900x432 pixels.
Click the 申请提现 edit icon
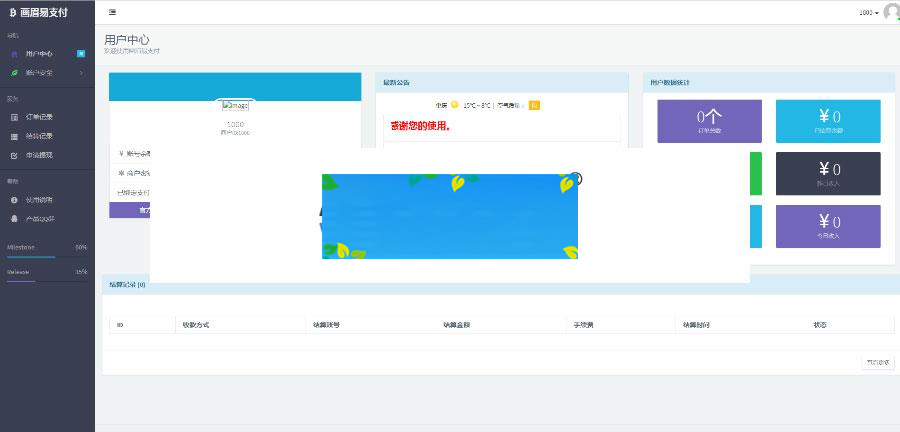coord(14,155)
